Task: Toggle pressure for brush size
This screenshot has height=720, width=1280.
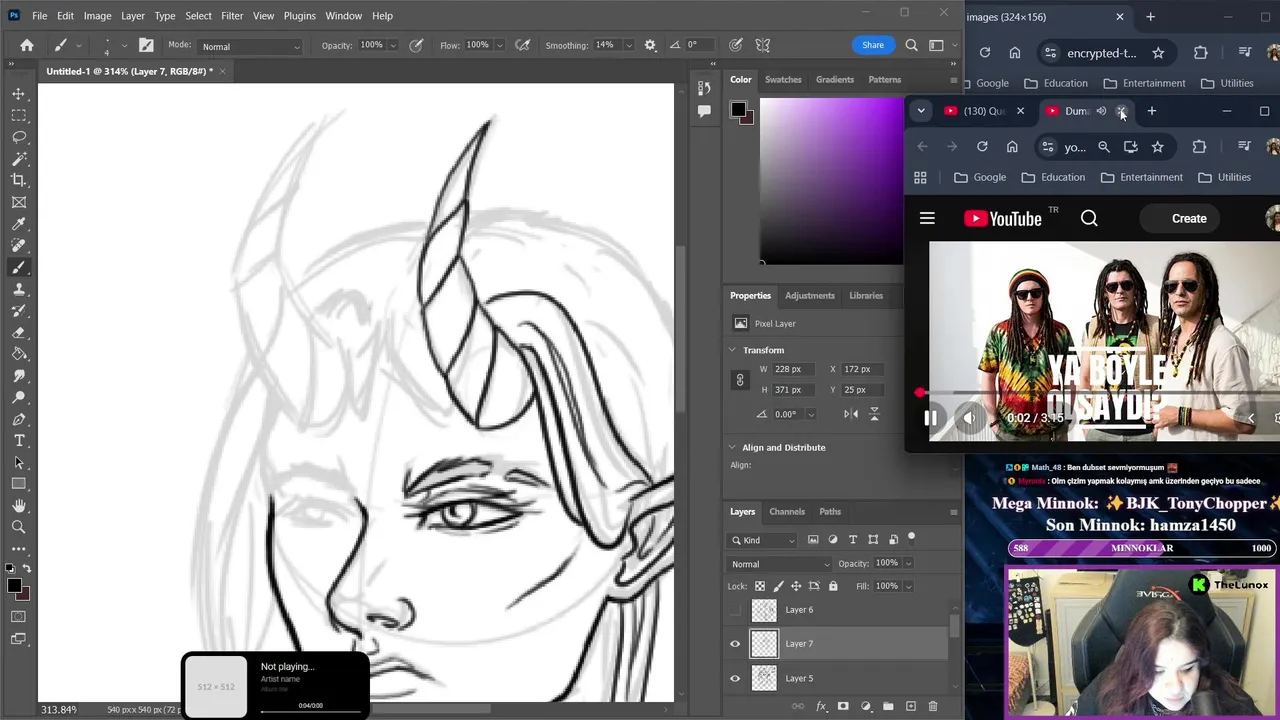Action: click(736, 45)
